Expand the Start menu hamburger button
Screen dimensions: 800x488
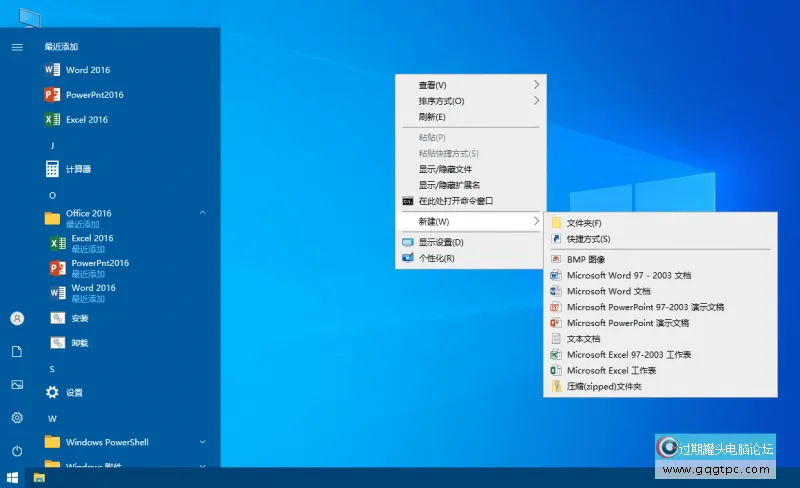point(17,46)
